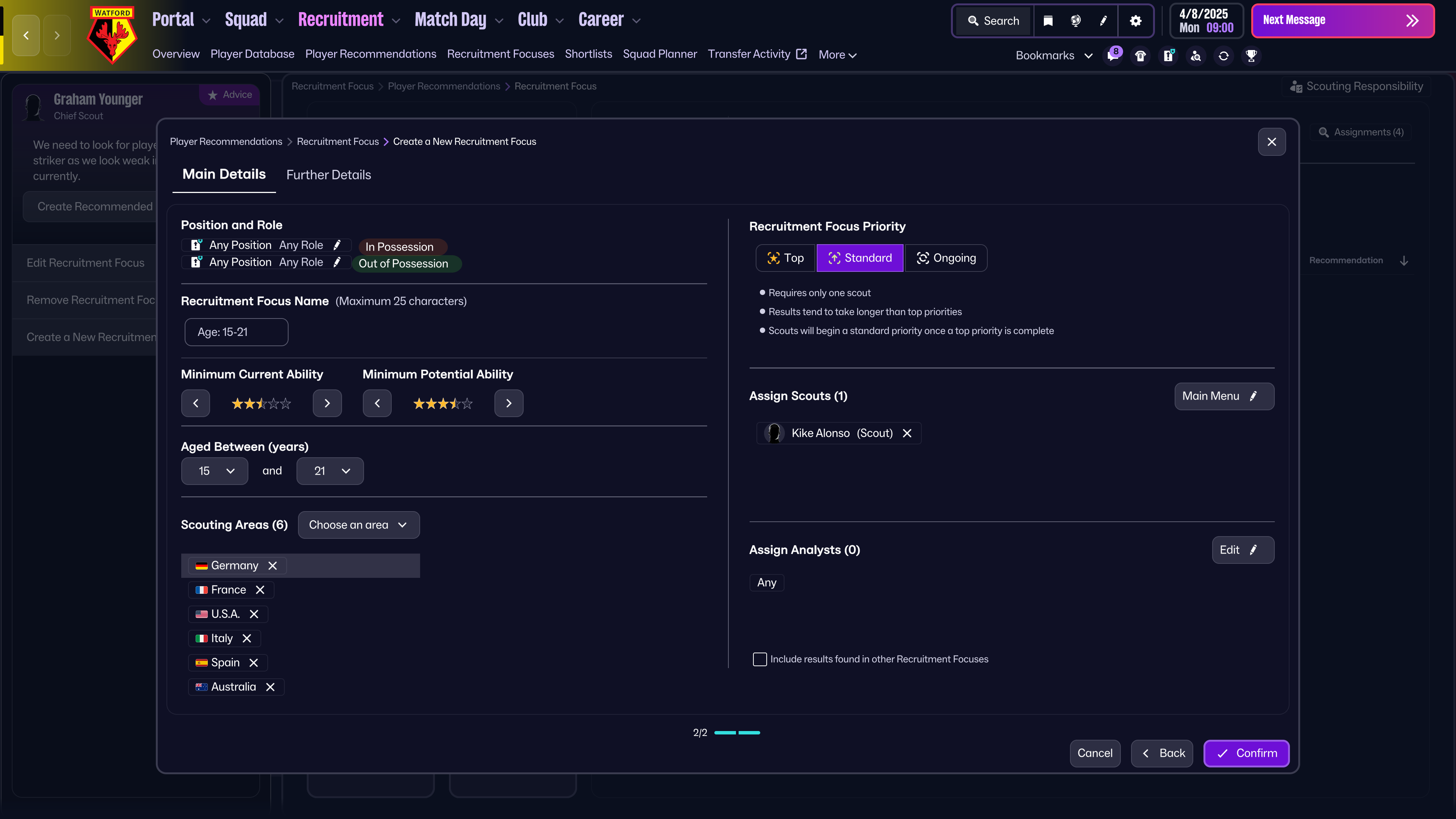Remove scout Kike Alonso from assignment
This screenshot has height=819, width=1456.
907,433
